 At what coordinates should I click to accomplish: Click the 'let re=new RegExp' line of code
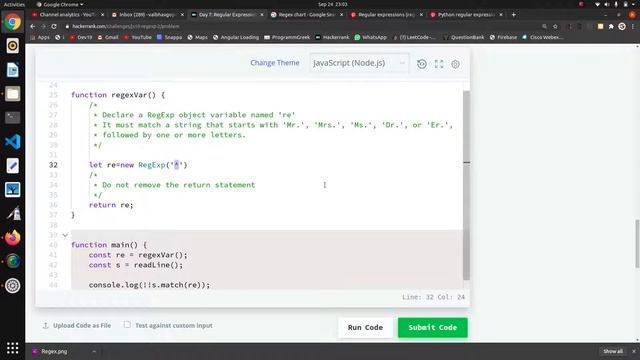point(138,165)
